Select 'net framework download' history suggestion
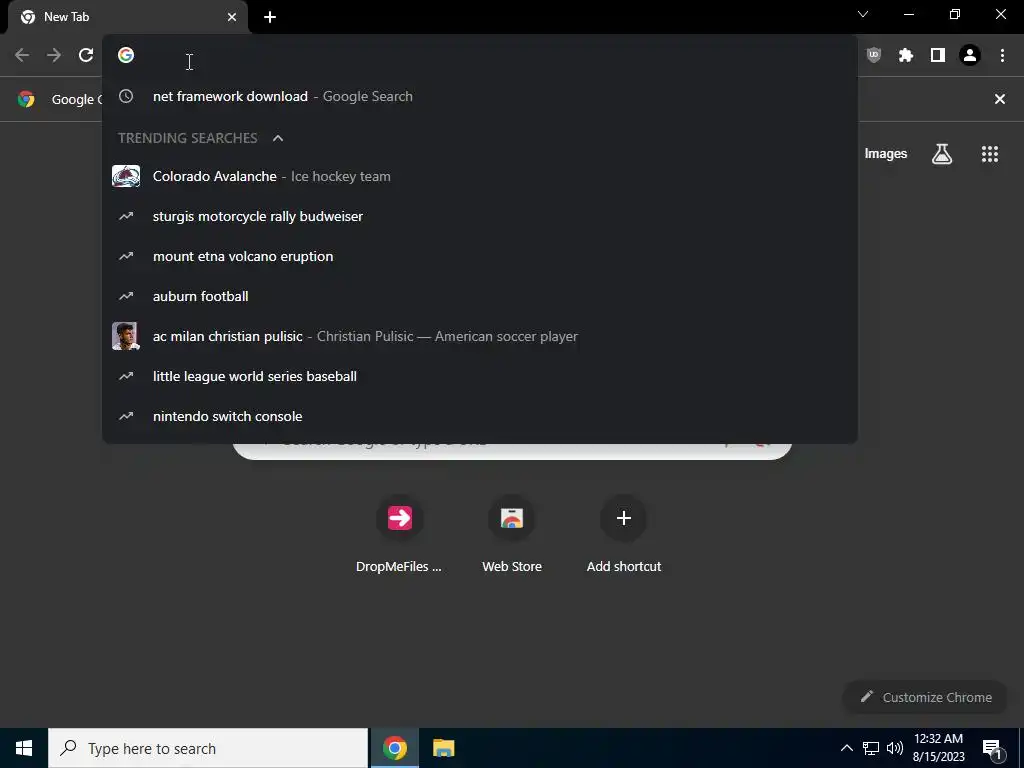Image resolution: width=1024 pixels, height=768 pixels. point(479,96)
